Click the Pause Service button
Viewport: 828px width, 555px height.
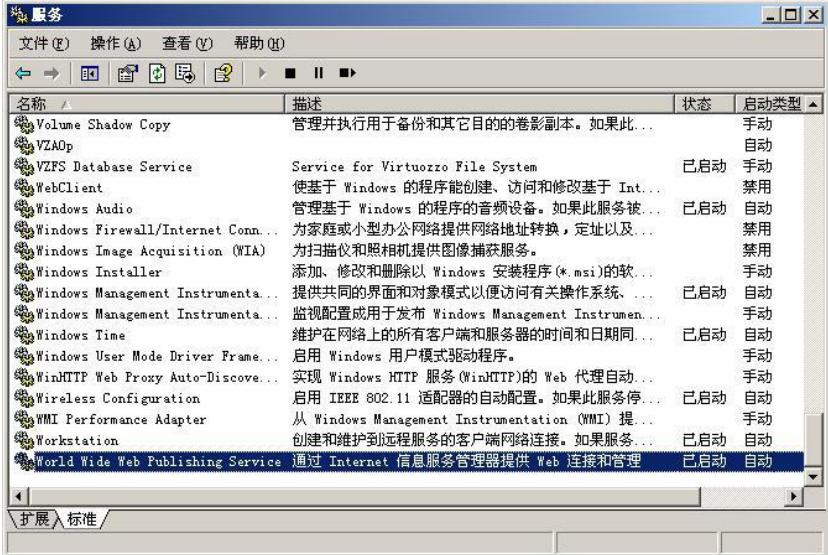click(318, 73)
